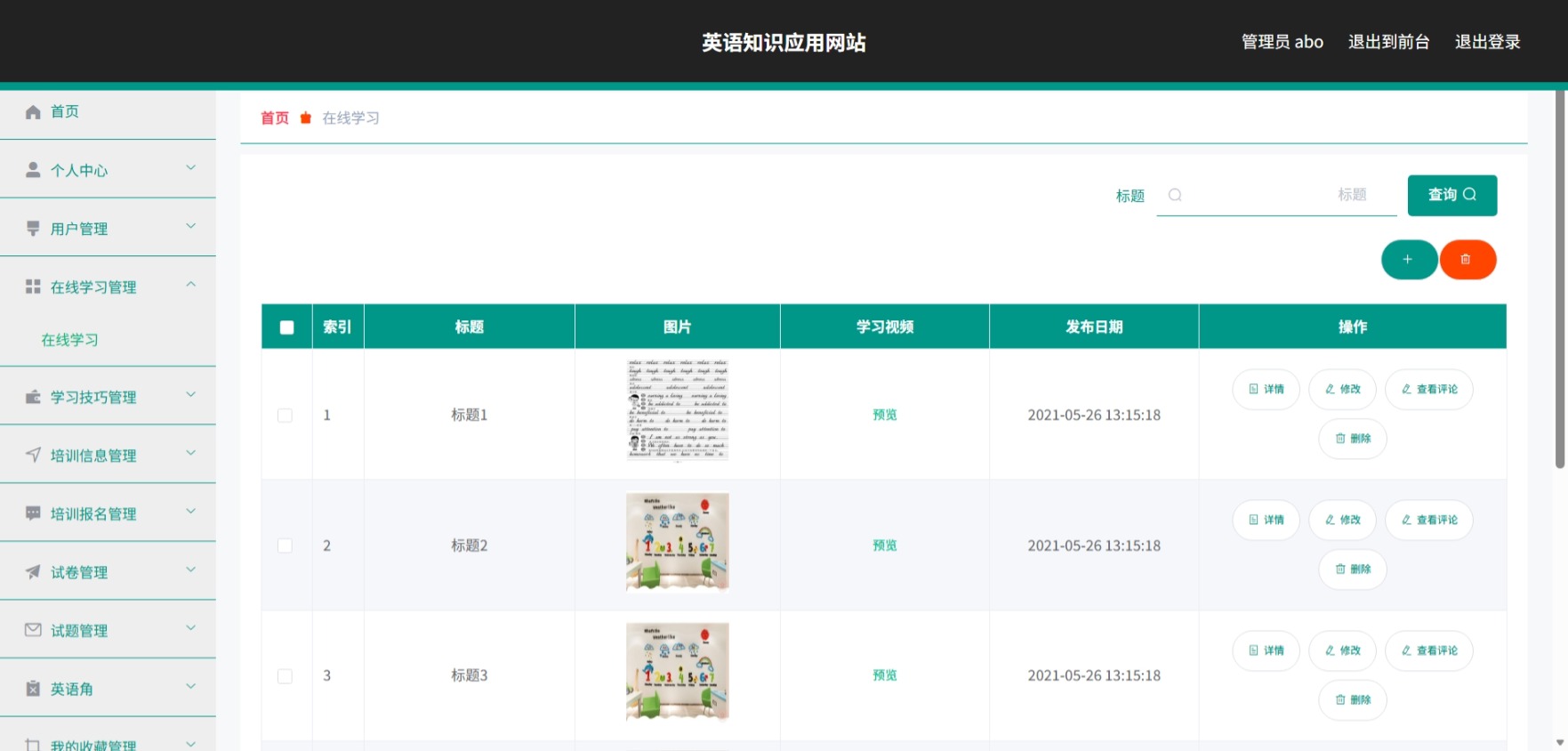The image size is (1568, 751).
Task: Click the envelope icon beside 试题管理
Action: click(33, 630)
